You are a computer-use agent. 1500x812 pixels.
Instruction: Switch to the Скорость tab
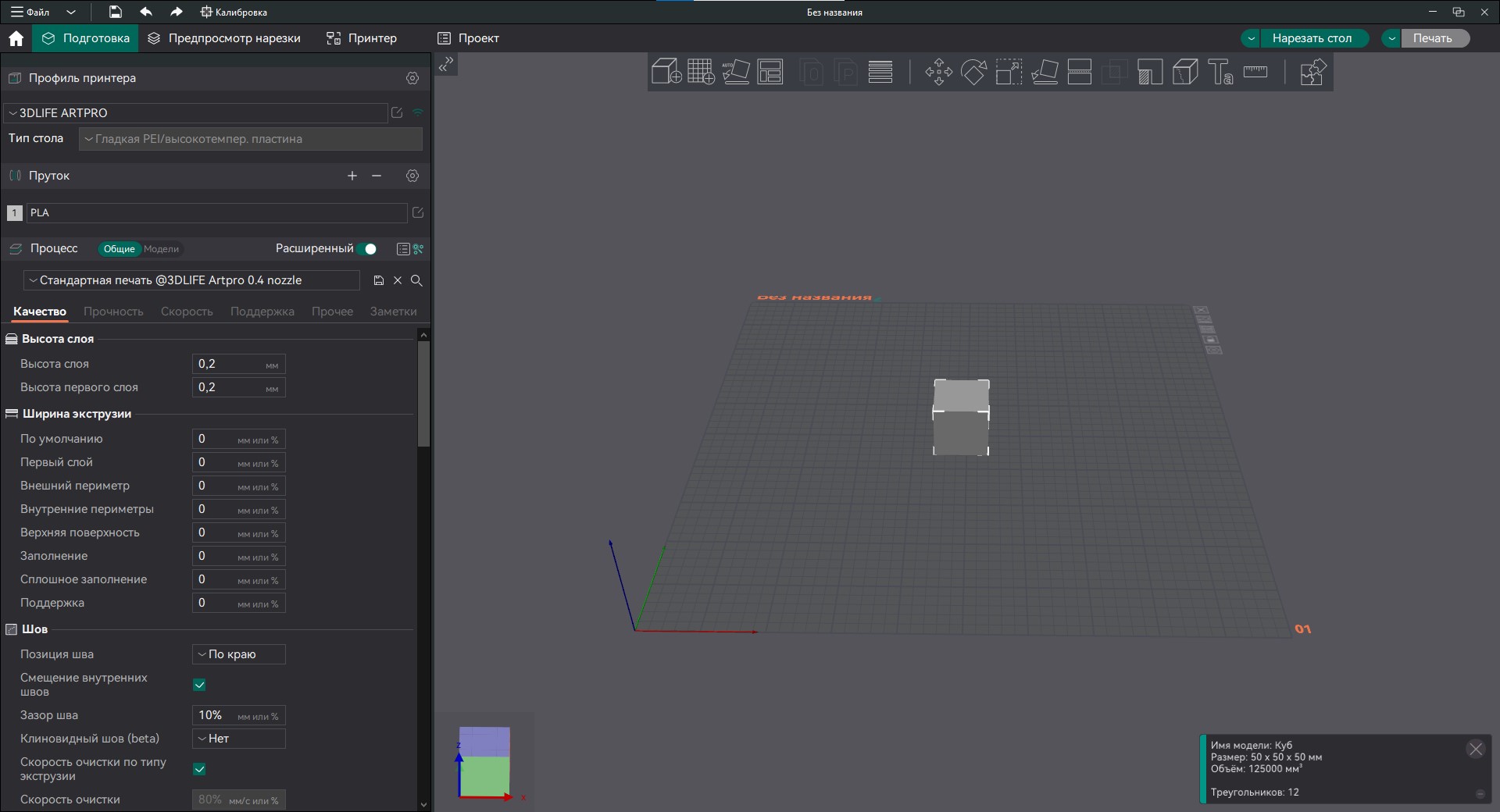point(187,312)
